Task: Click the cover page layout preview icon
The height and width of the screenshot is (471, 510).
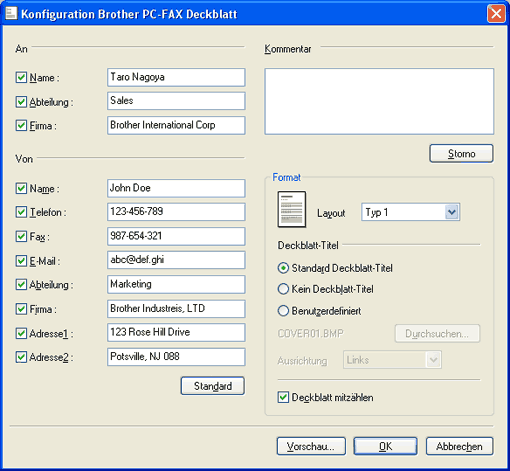Action: pos(292,209)
